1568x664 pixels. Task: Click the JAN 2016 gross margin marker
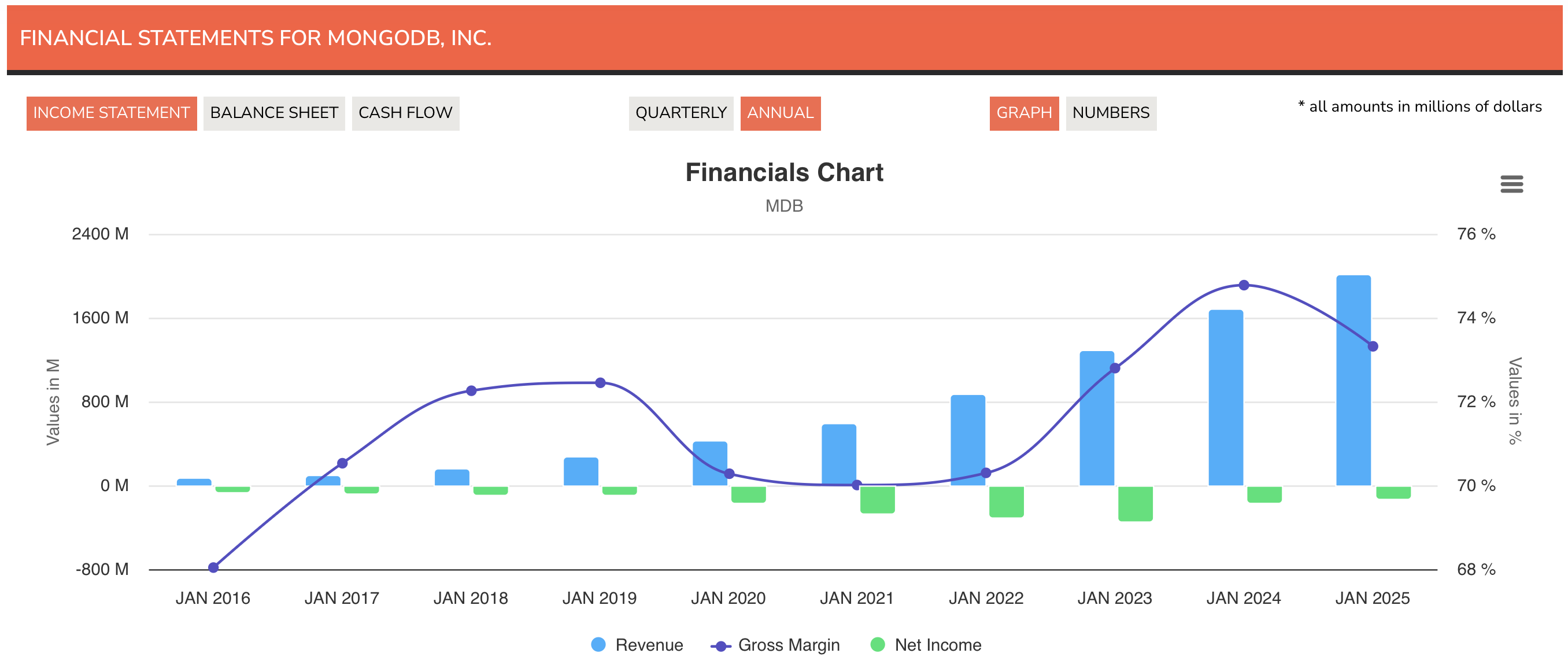213,567
